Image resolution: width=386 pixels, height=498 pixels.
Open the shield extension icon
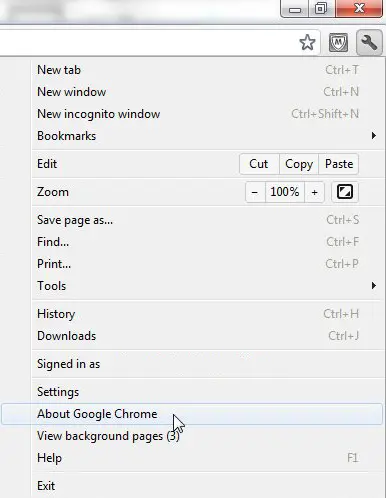(338, 43)
